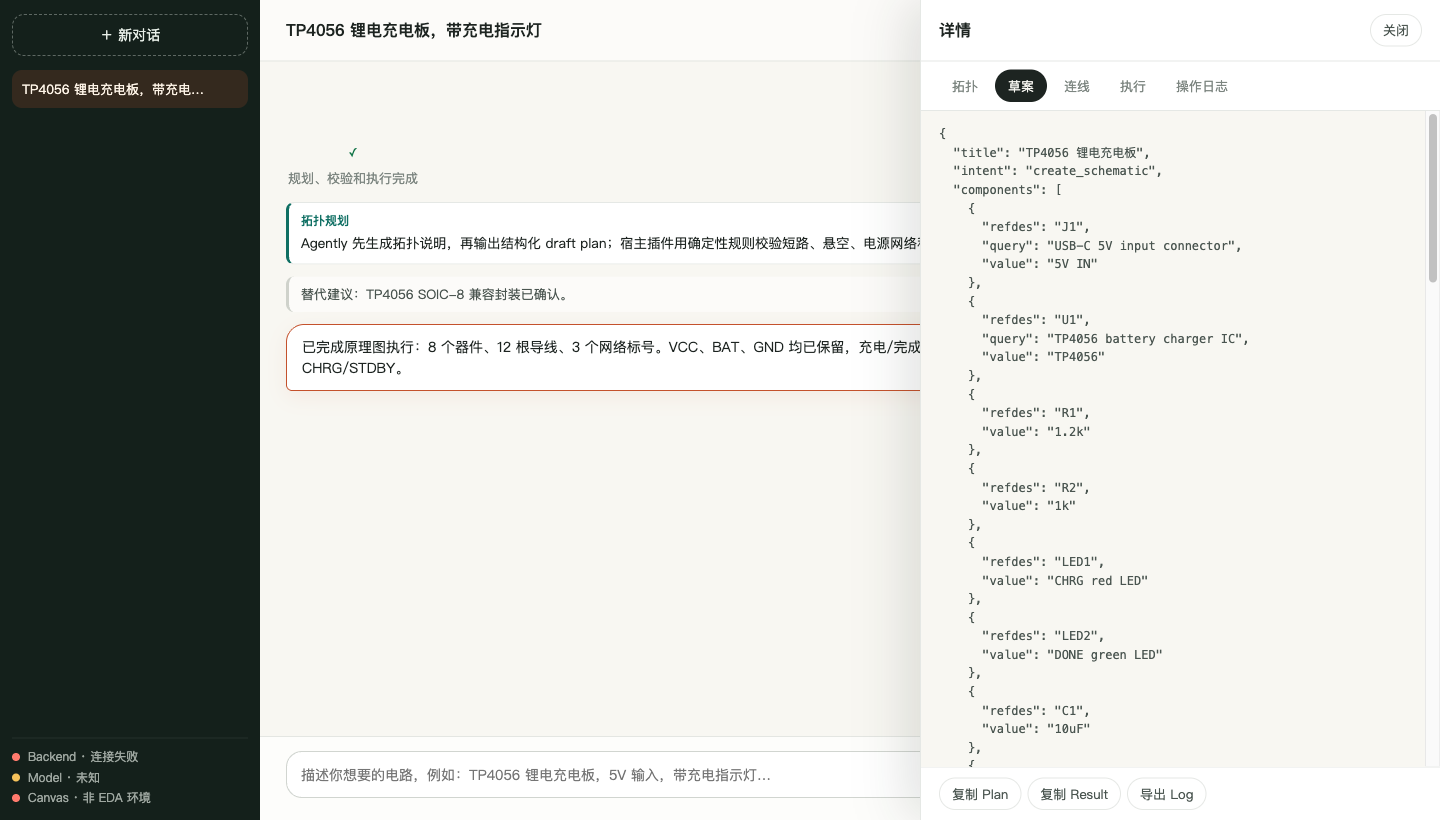Click the details panel vertical scrollbar
This screenshot has width=1440, height=820.
coord(1433,197)
